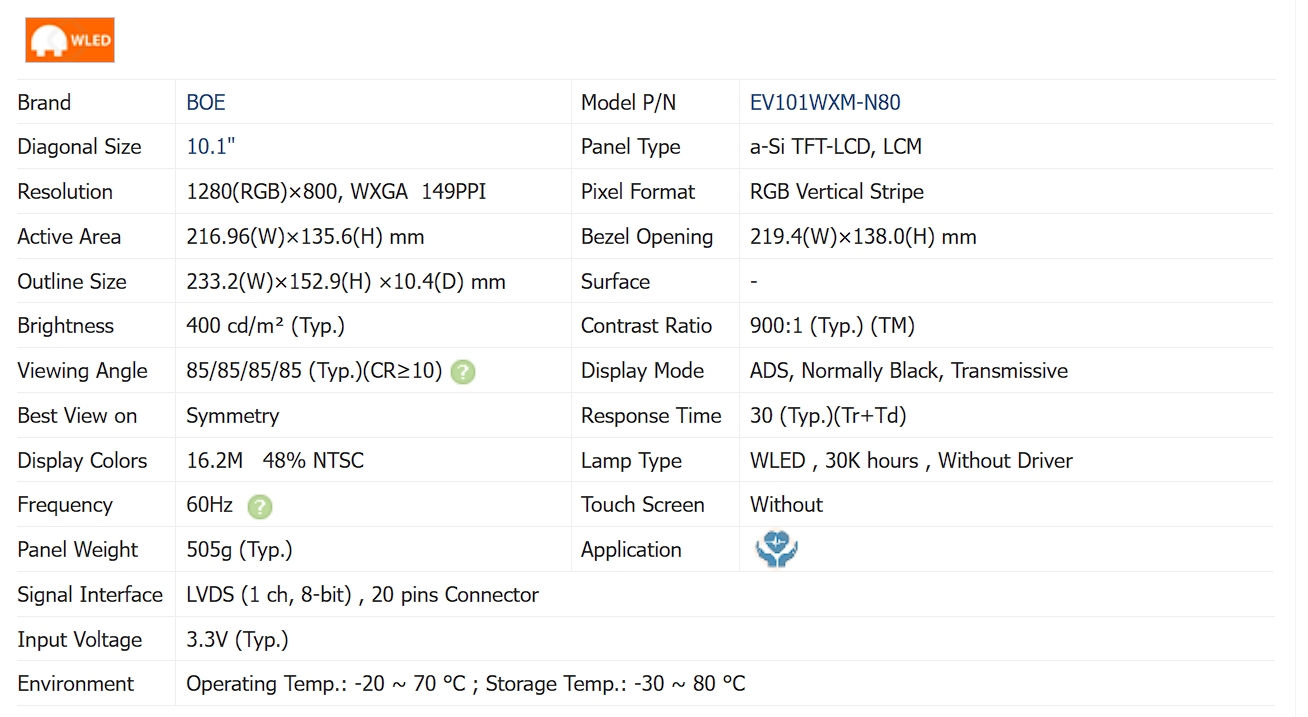Open the BOE brand link
Screen dimensions: 1308x717
206,103
